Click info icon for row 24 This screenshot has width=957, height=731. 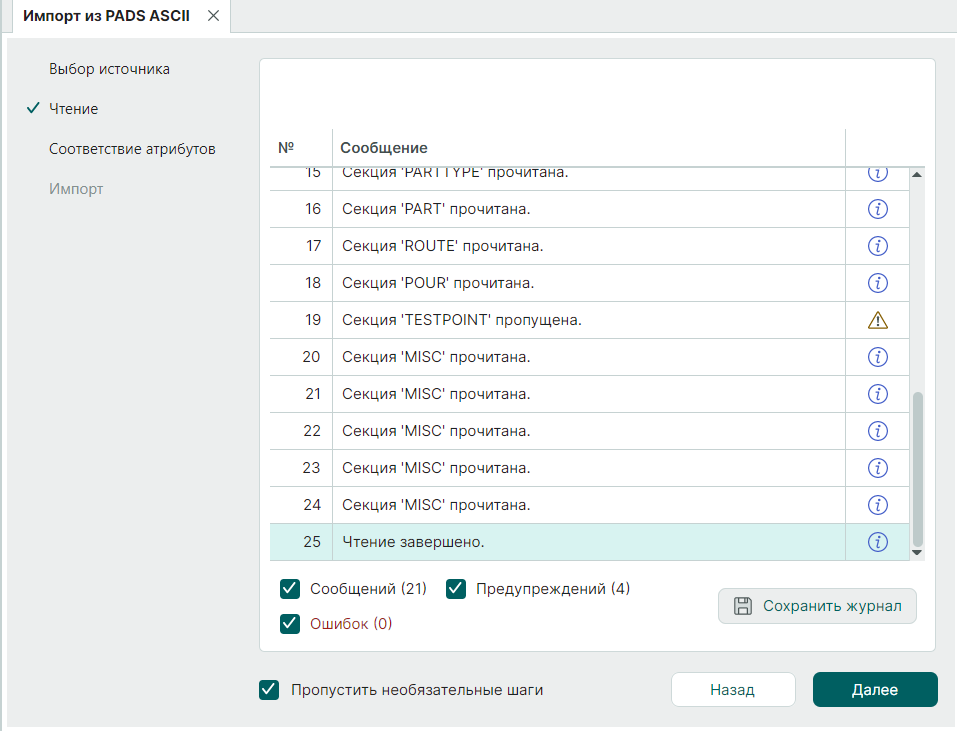click(878, 505)
